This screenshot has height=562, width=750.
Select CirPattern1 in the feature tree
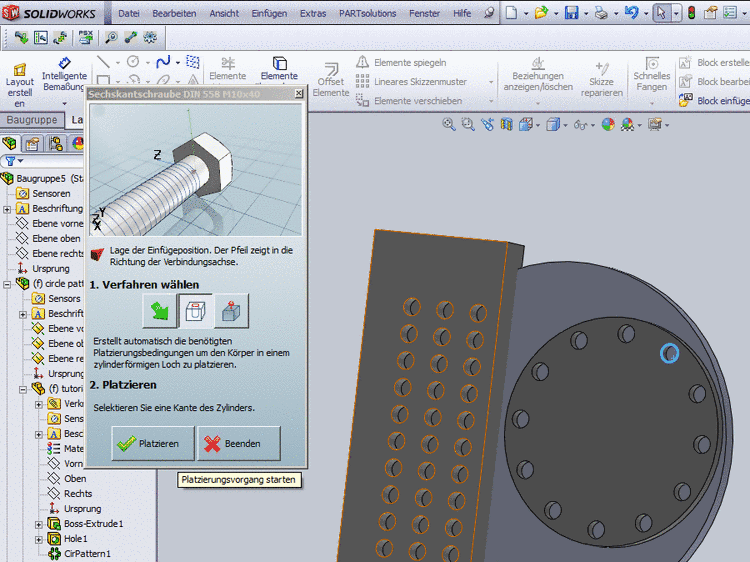pos(87,554)
